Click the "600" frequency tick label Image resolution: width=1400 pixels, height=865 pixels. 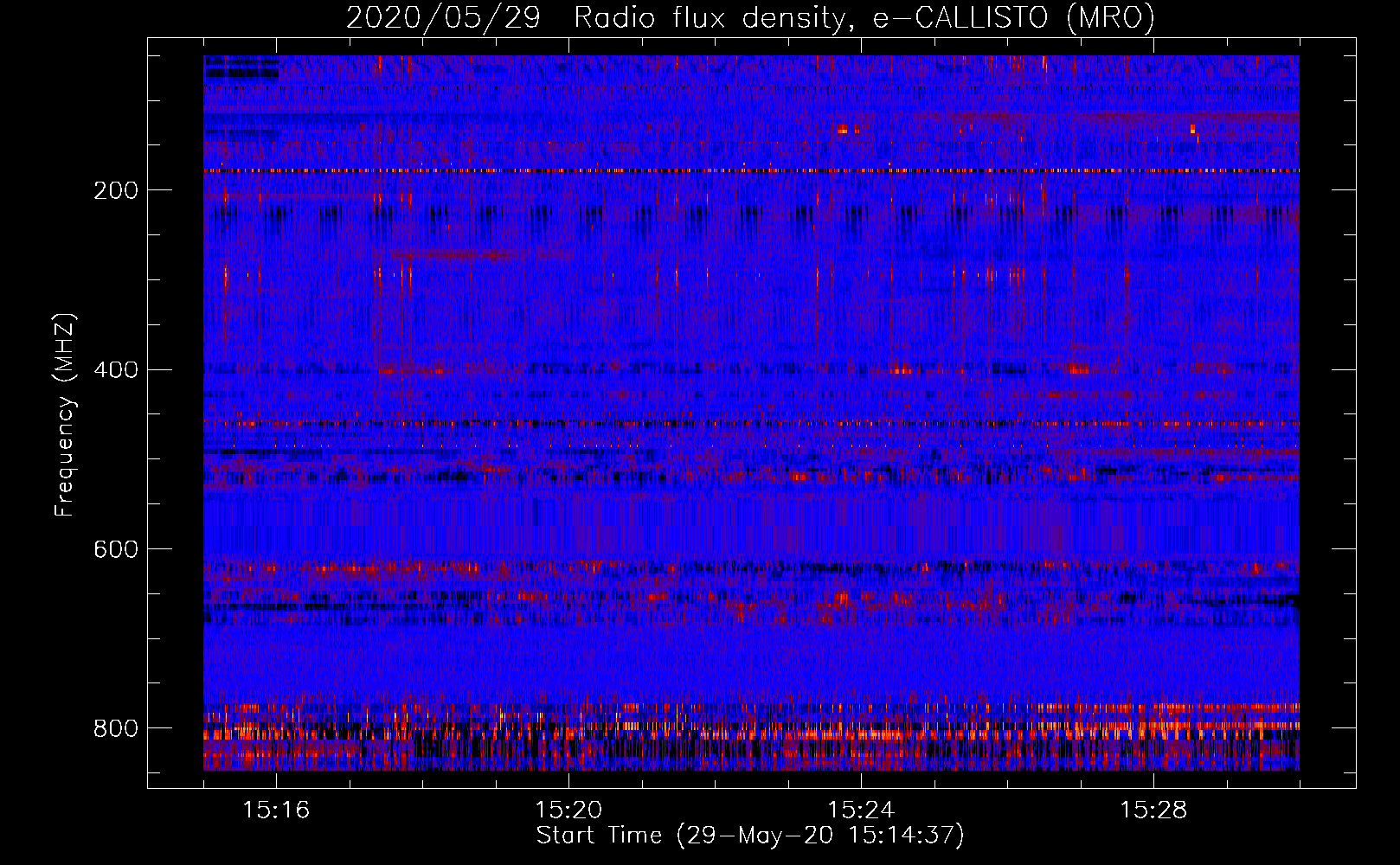point(116,550)
